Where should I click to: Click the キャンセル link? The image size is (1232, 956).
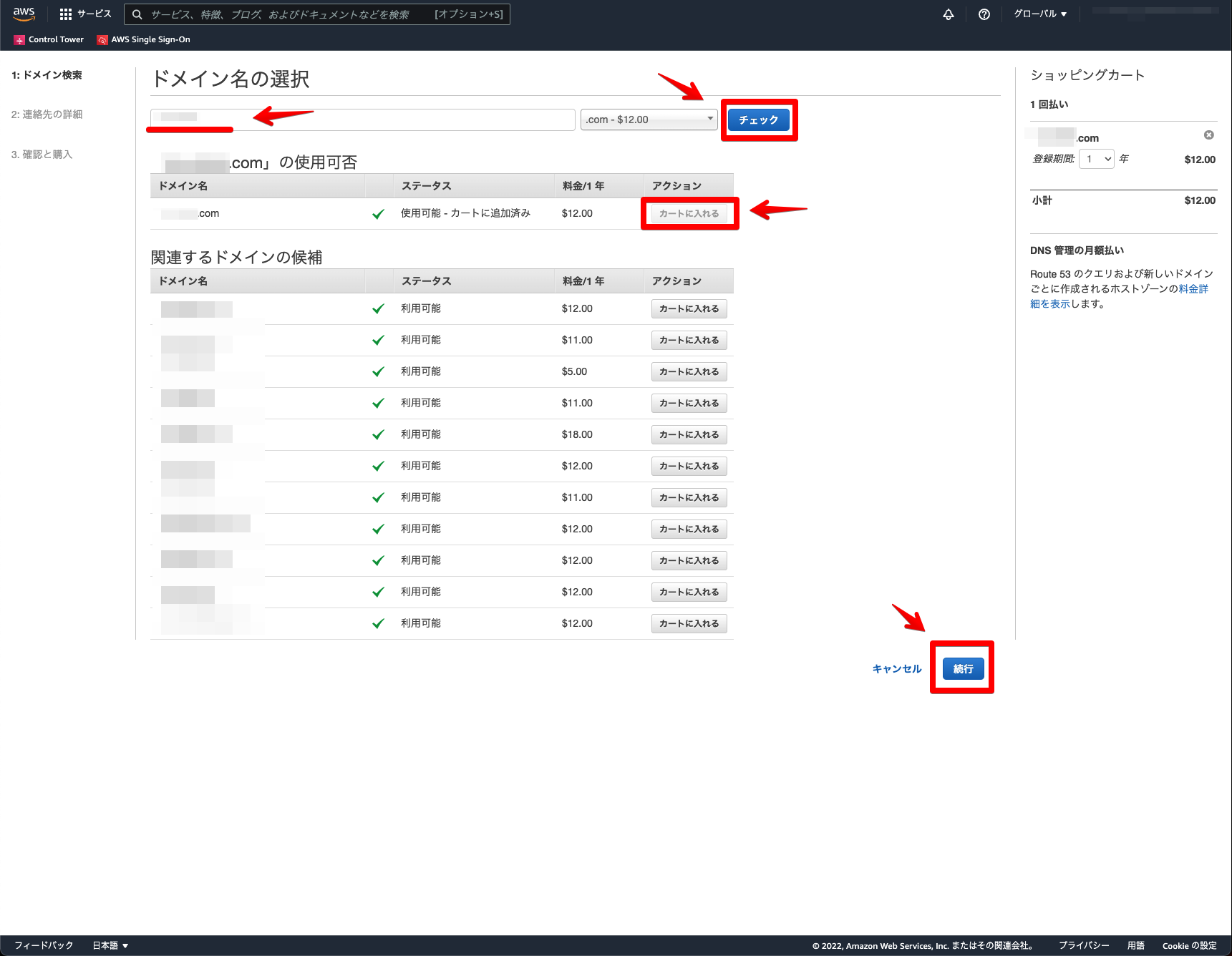[x=897, y=668]
